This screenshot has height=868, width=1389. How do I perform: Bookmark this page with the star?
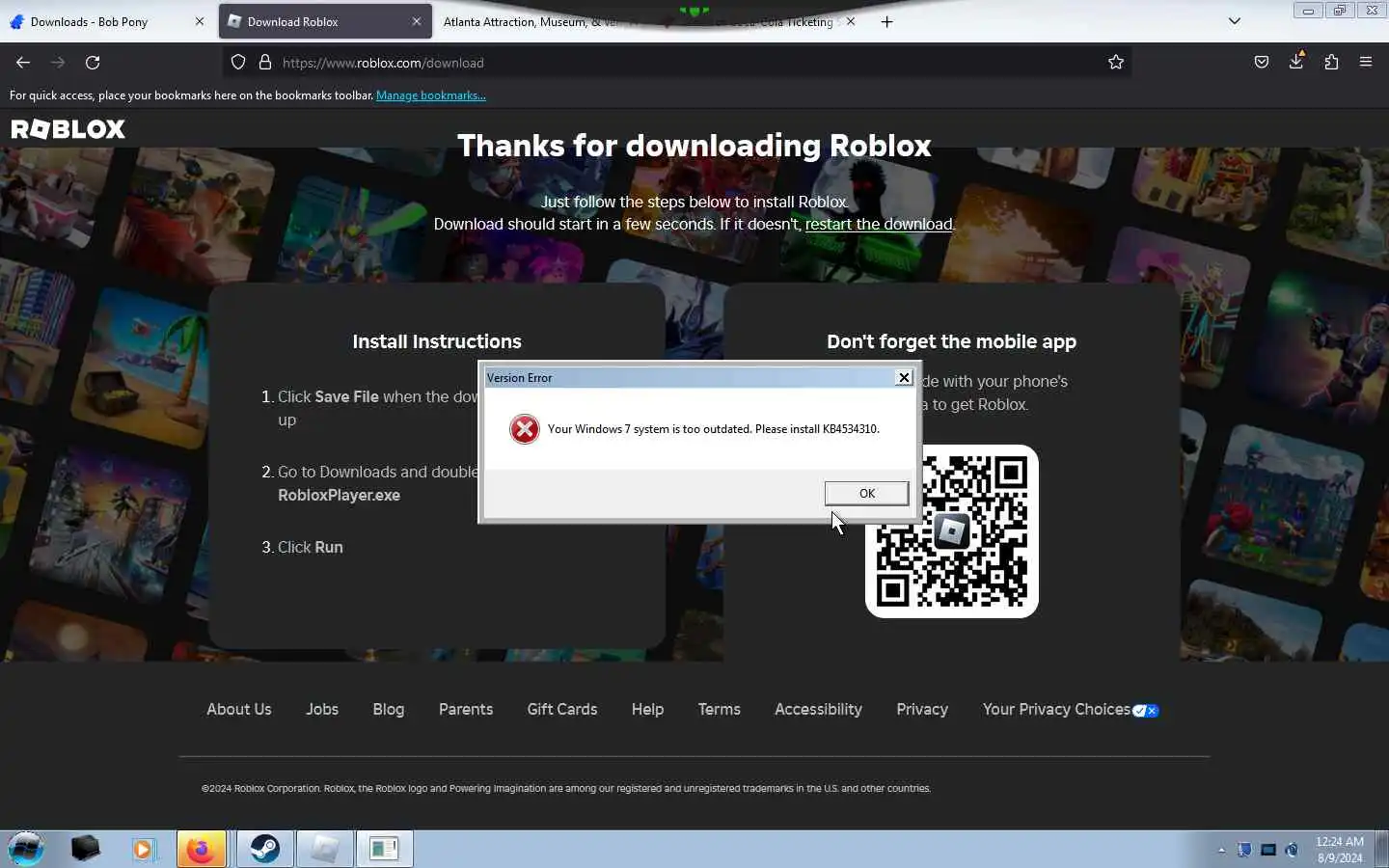pyautogui.click(x=1116, y=63)
